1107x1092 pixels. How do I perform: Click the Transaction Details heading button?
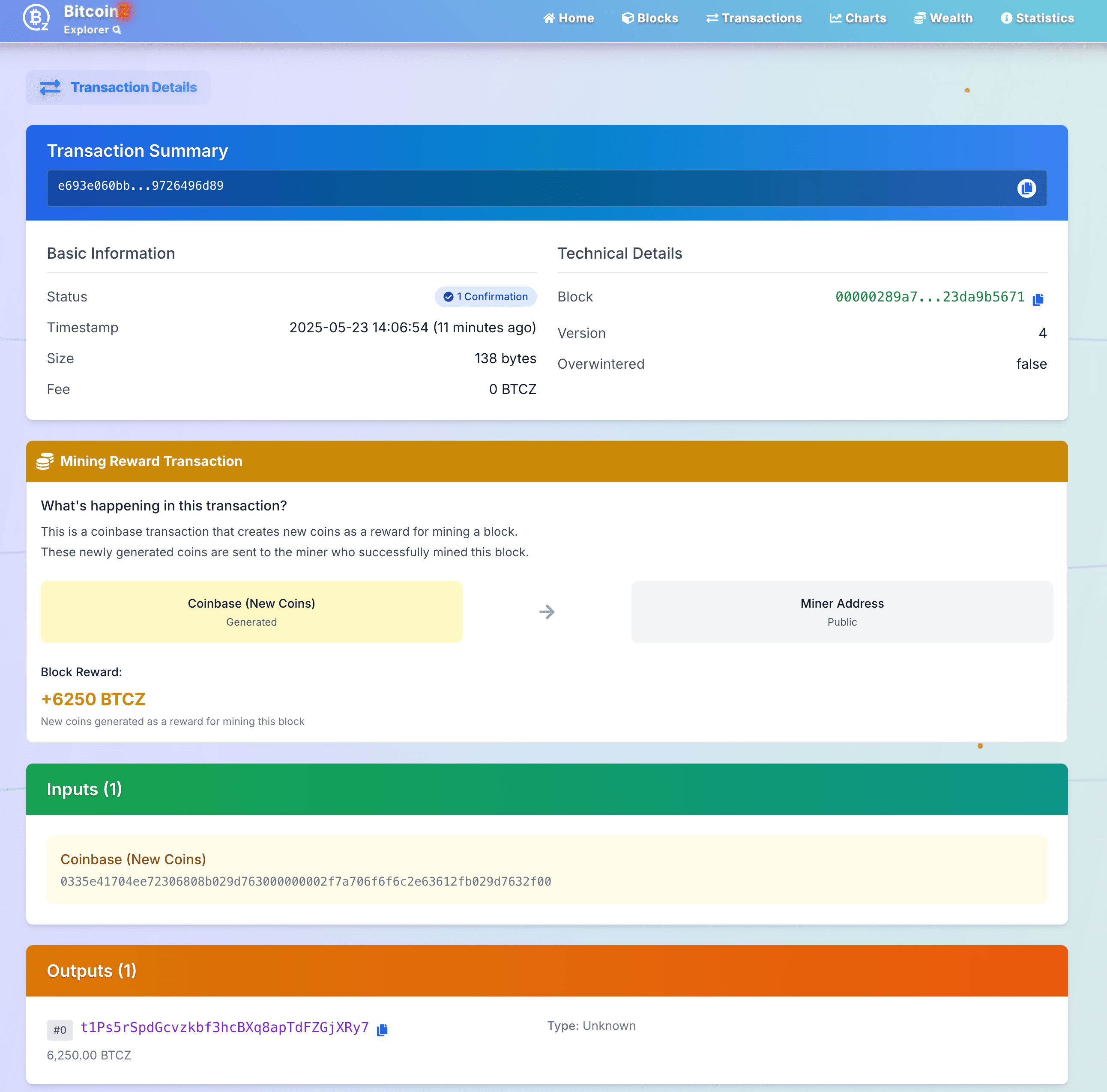(x=118, y=88)
